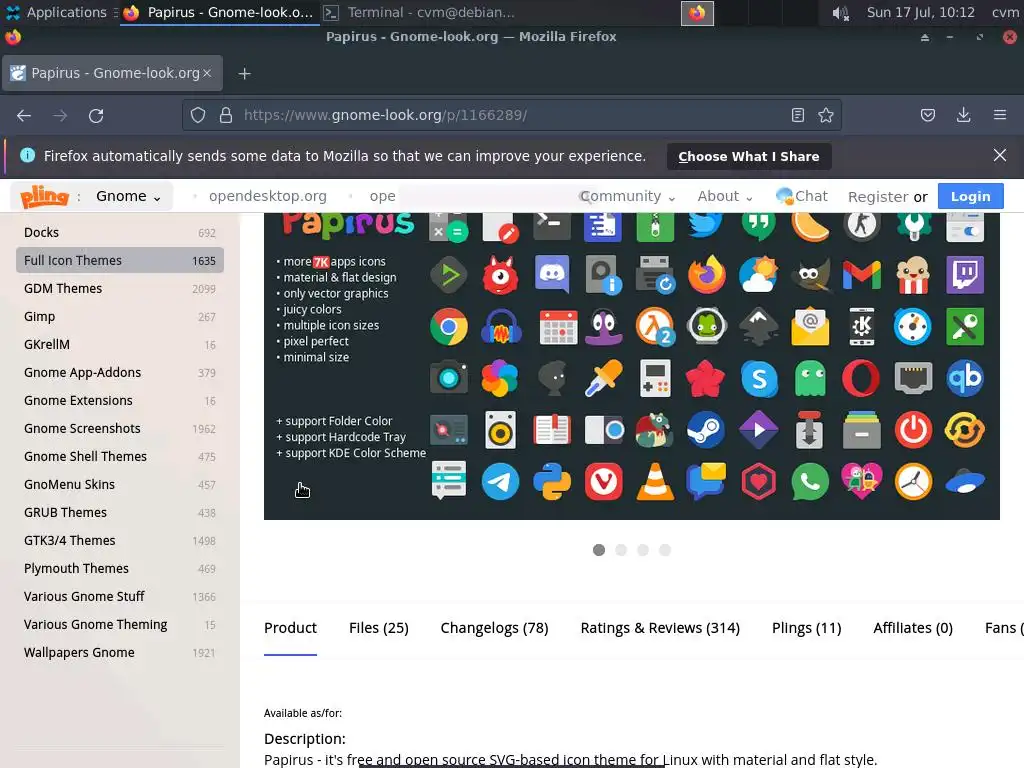
Task: Click the Firefox icon in the top panel tray
Action: (697, 13)
